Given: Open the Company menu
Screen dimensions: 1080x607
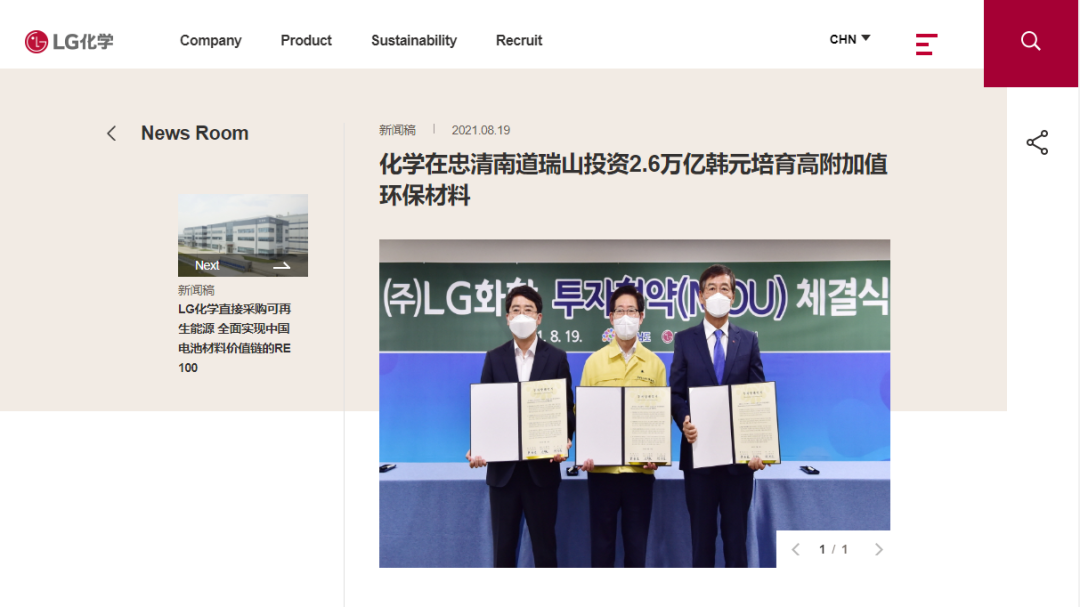Looking at the screenshot, I should pyautogui.click(x=210, y=41).
